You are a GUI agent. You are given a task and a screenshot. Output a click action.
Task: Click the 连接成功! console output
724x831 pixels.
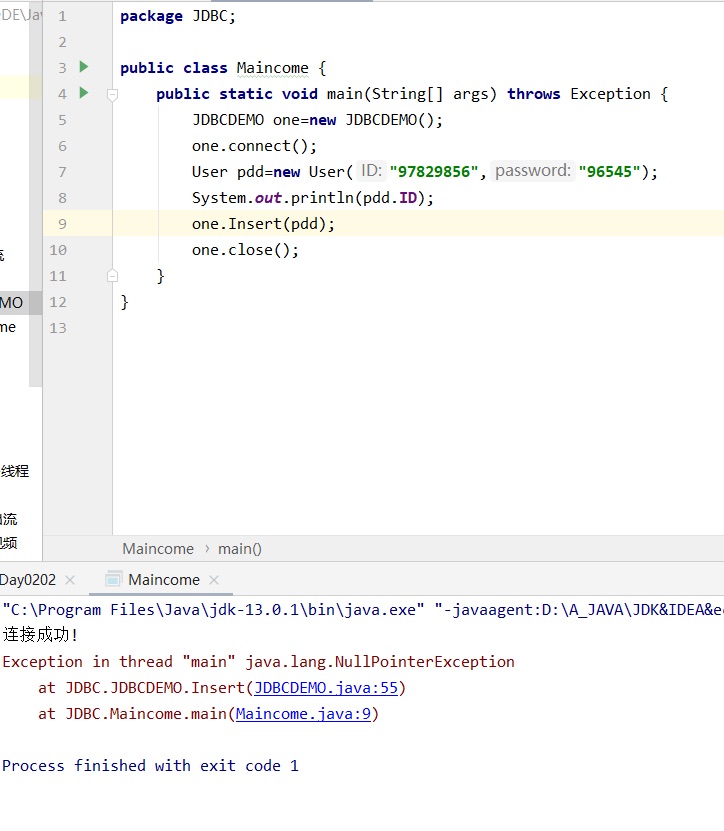[40, 635]
